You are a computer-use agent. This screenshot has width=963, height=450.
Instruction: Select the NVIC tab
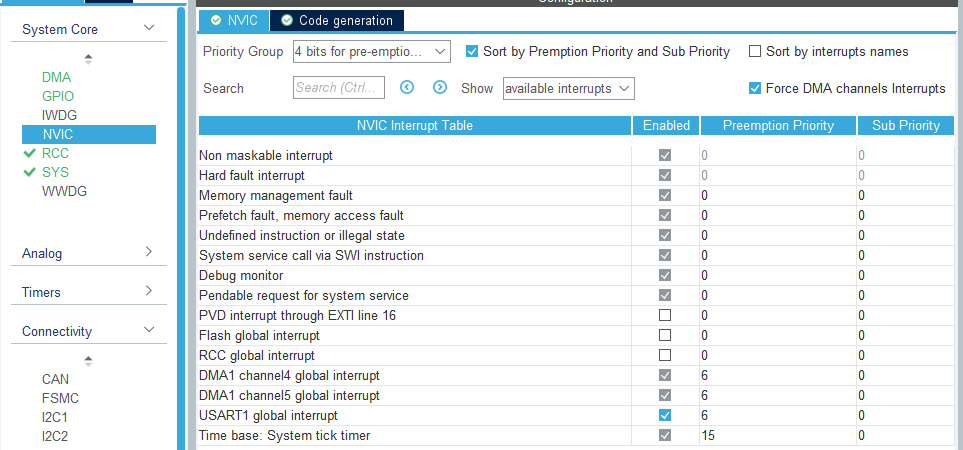click(x=234, y=20)
